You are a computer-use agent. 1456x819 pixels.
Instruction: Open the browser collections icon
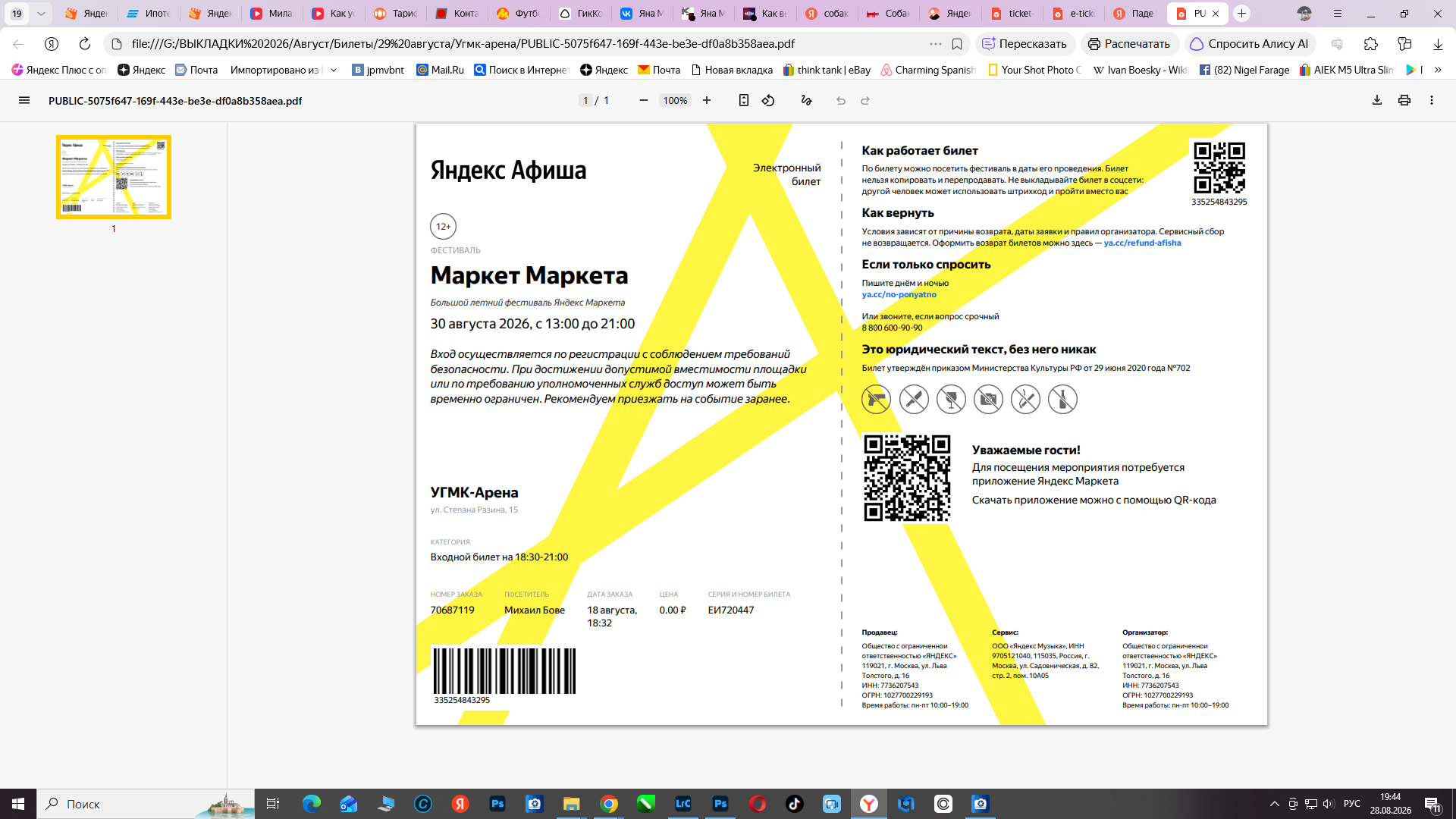click(x=1404, y=44)
